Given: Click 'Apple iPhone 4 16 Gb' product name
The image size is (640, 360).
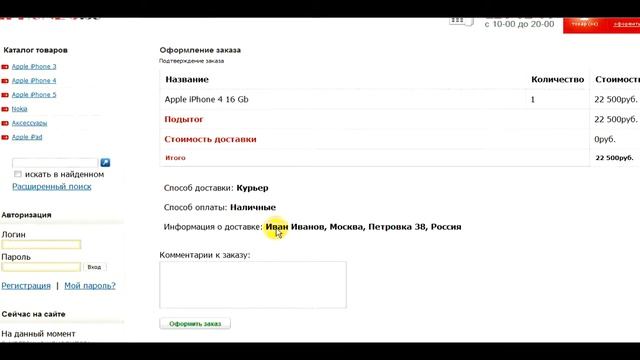Looking at the screenshot, I should [207, 99].
